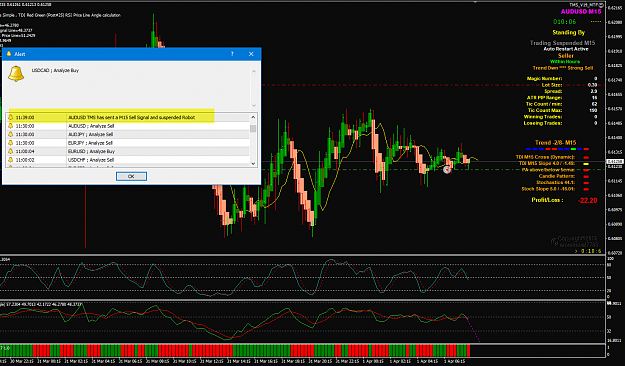The height and width of the screenshot is (366, 625).
Task: Click the 'Lot Size:' label
Action: point(552,85)
